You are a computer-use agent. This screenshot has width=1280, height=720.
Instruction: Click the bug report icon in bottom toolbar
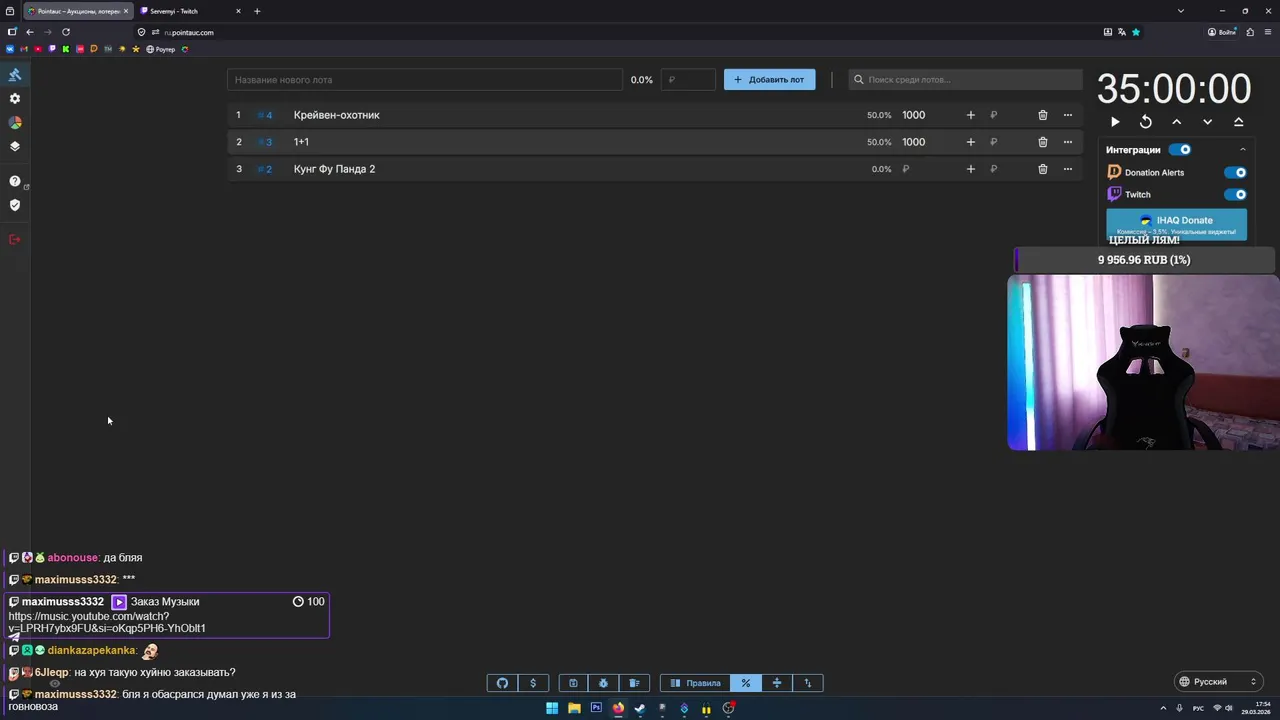603,683
